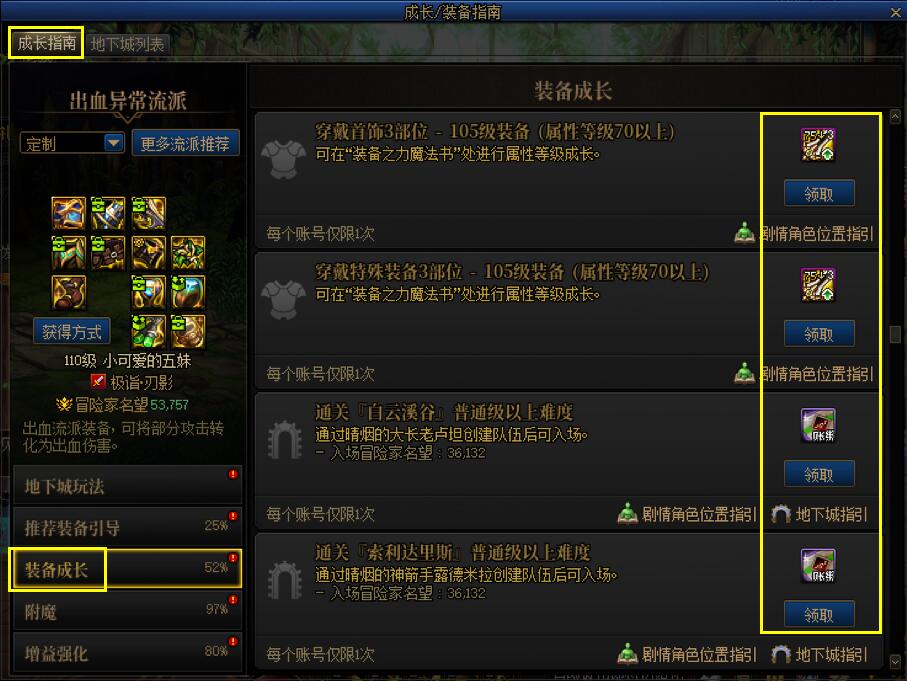This screenshot has width=907, height=681.
Task: Select the first equipment icon in top row
Action: point(68,213)
